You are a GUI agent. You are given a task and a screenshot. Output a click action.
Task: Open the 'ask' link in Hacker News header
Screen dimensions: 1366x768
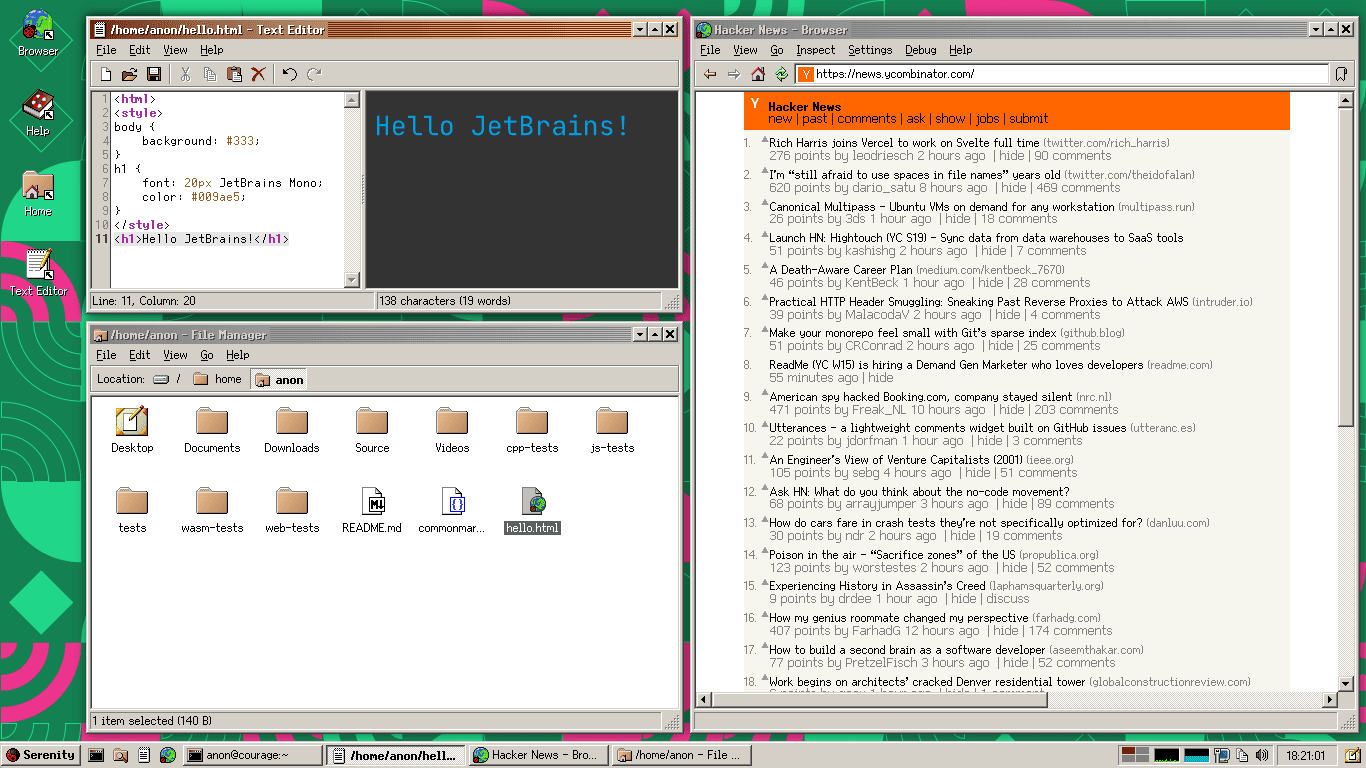pos(916,119)
